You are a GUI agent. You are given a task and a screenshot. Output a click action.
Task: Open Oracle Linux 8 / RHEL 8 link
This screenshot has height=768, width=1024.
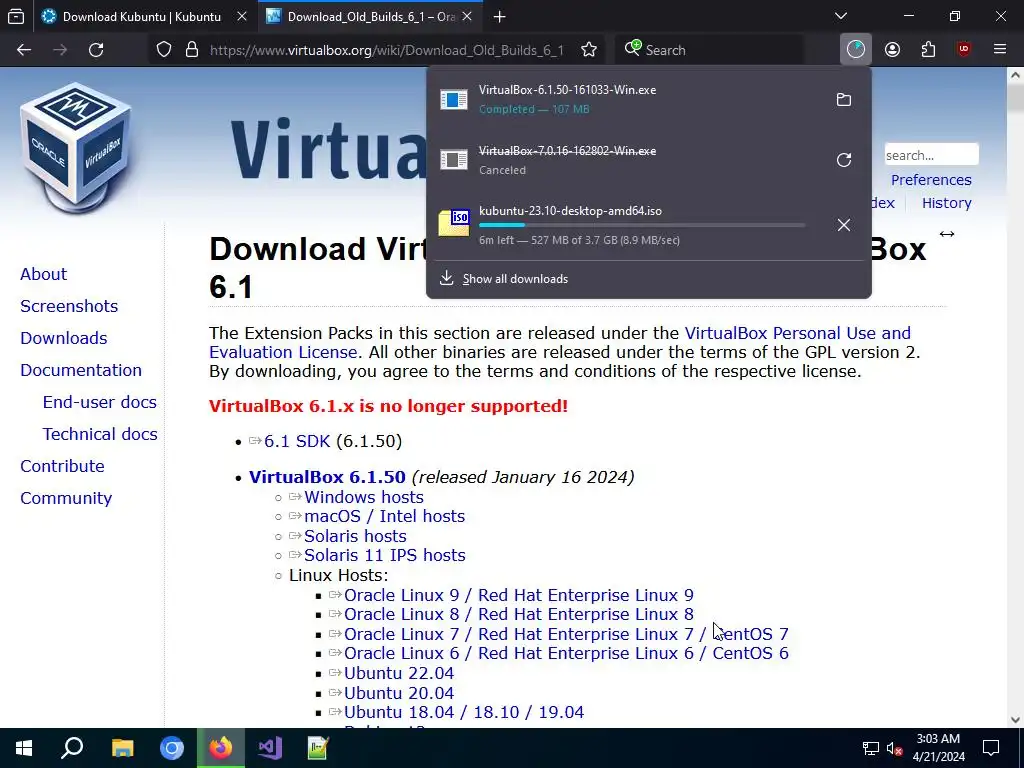tap(519, 615)
